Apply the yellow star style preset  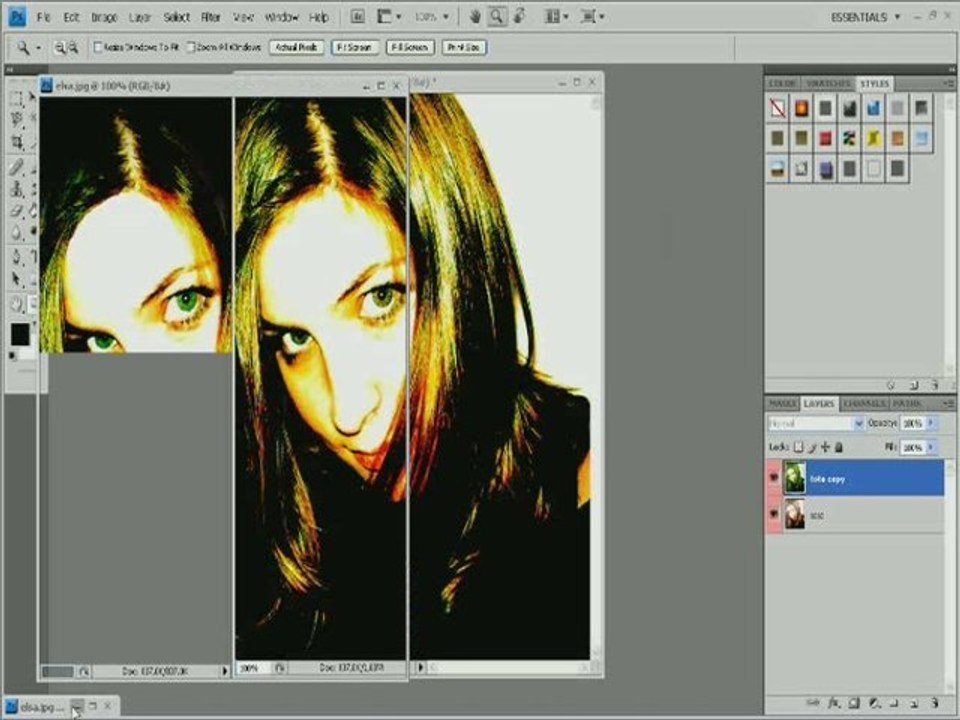874,138
